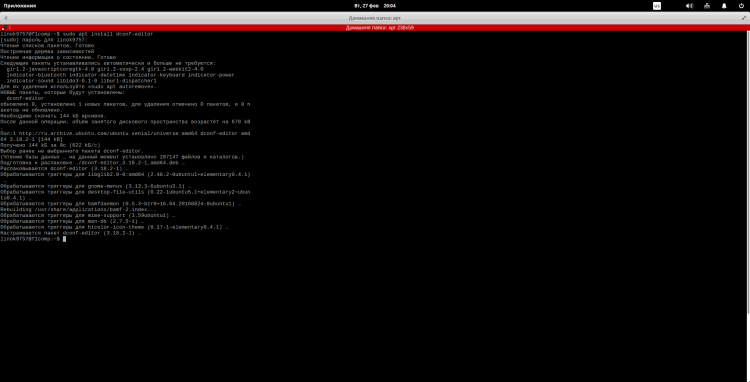Viewport: 750px width, 382px height.
Task: Open the 'us' keyboard layout indicator
Action: click(657, 6)
